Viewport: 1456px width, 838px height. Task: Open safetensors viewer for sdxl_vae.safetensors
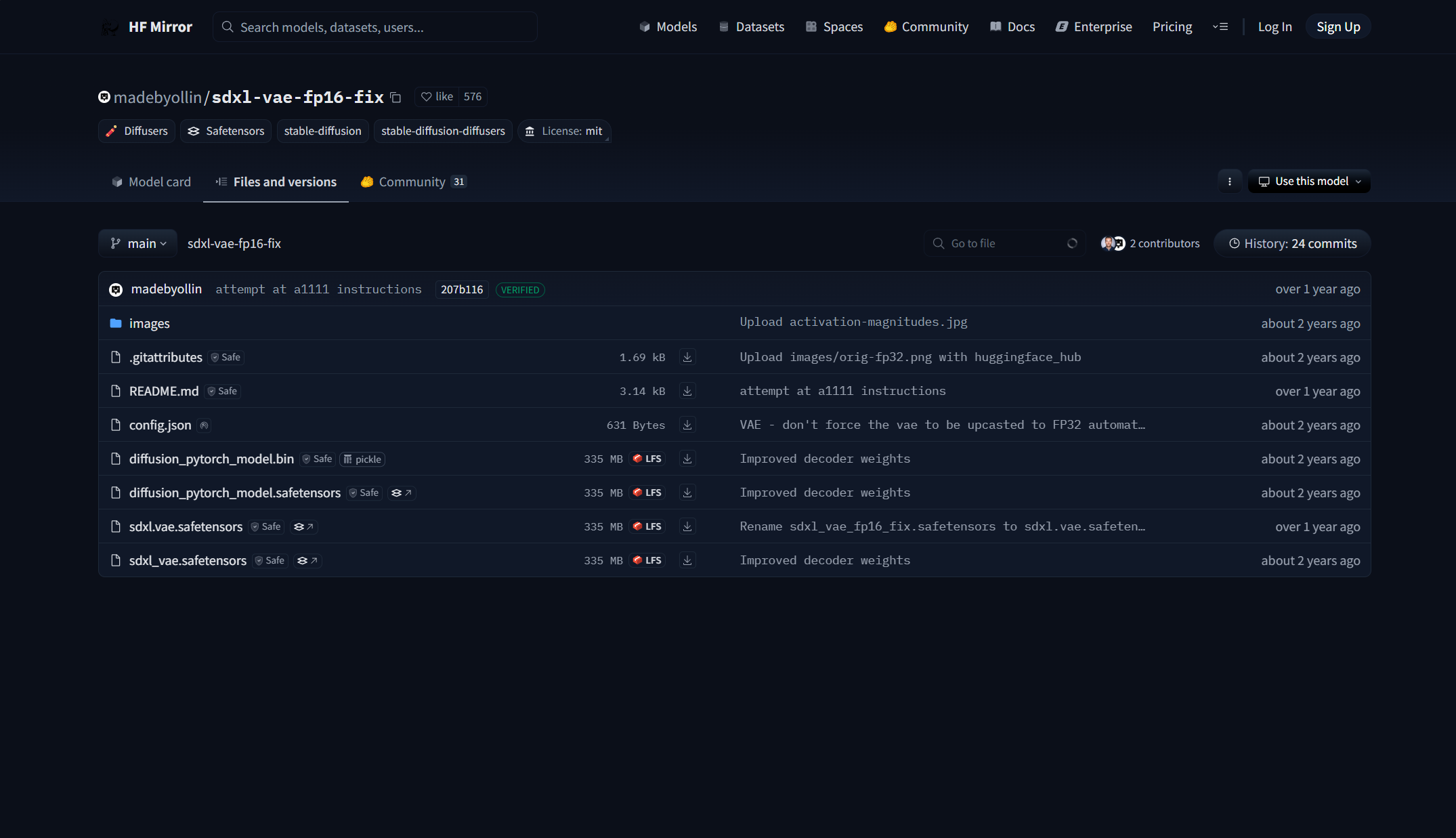click(307, 560)
